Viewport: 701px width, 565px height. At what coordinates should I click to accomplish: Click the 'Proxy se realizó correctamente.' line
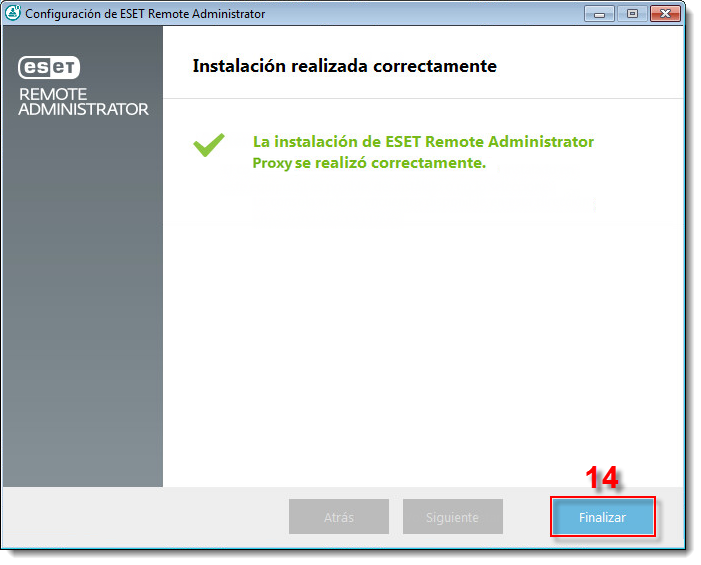(369, 163)
